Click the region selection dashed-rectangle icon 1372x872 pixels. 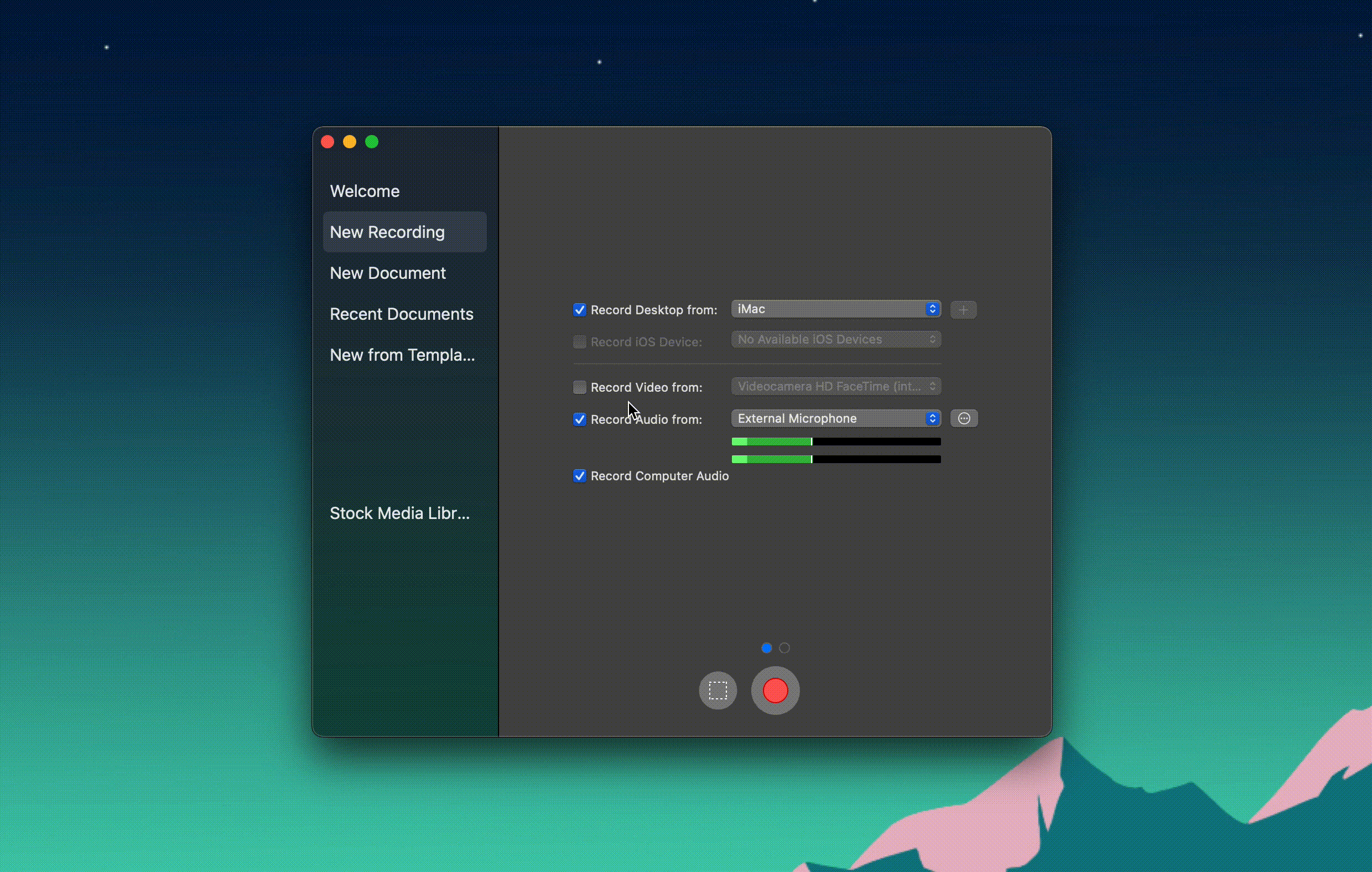[x=718, y=690]
